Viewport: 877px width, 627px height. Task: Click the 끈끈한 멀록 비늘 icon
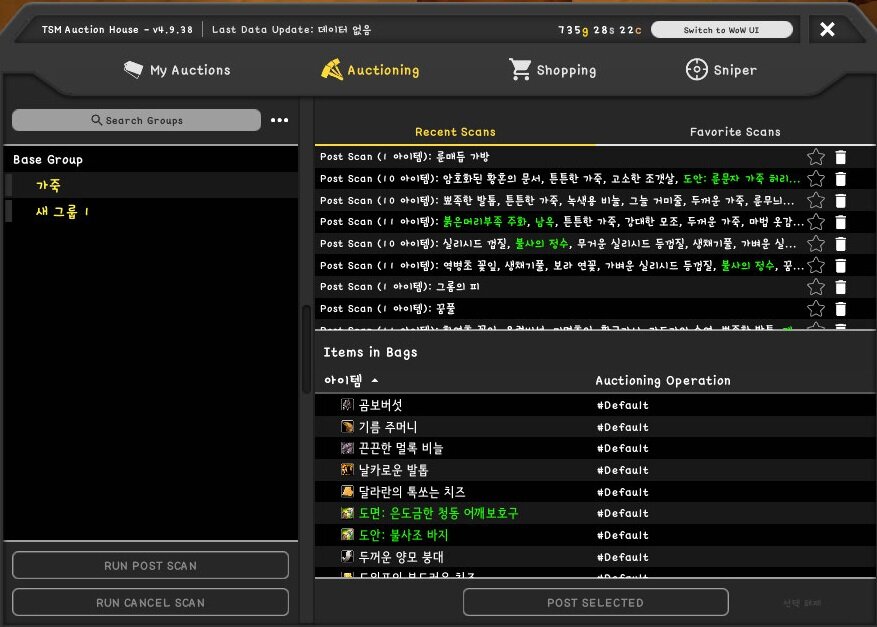coord(347,448)
